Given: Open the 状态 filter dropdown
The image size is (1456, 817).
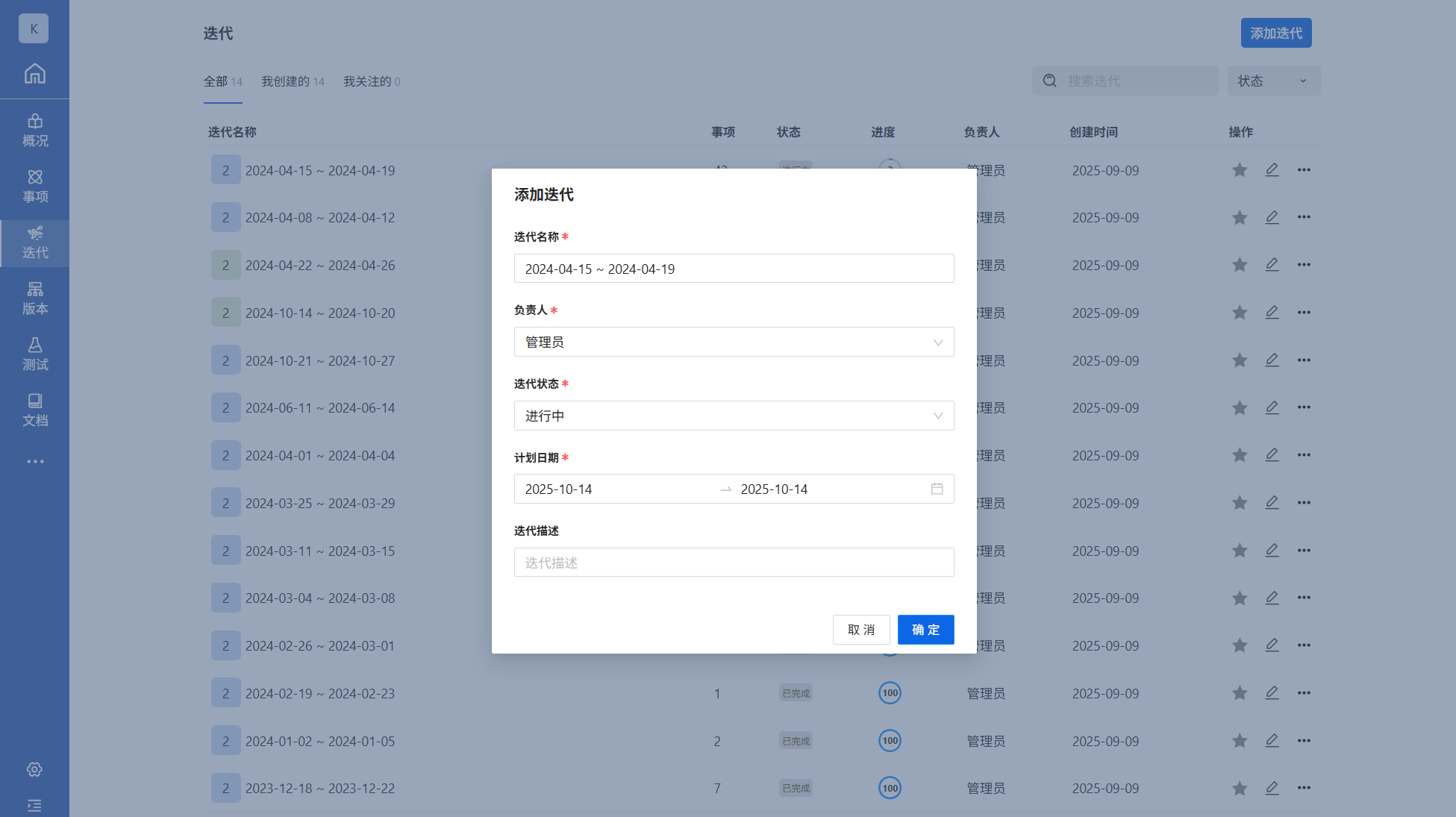Looking at the screenshot, I should [x=1273, y=81].
